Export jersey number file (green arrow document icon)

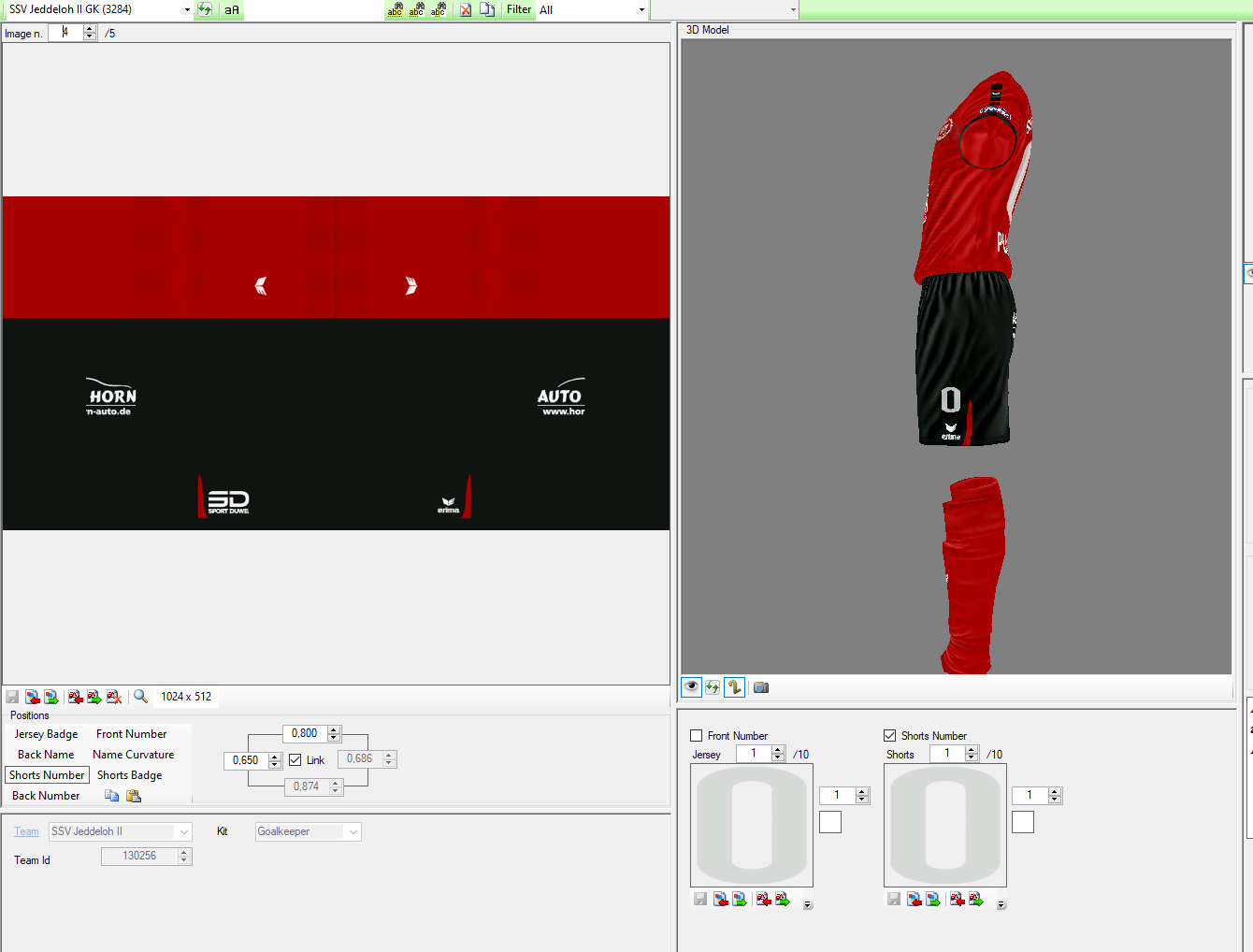tap(783, 899)
